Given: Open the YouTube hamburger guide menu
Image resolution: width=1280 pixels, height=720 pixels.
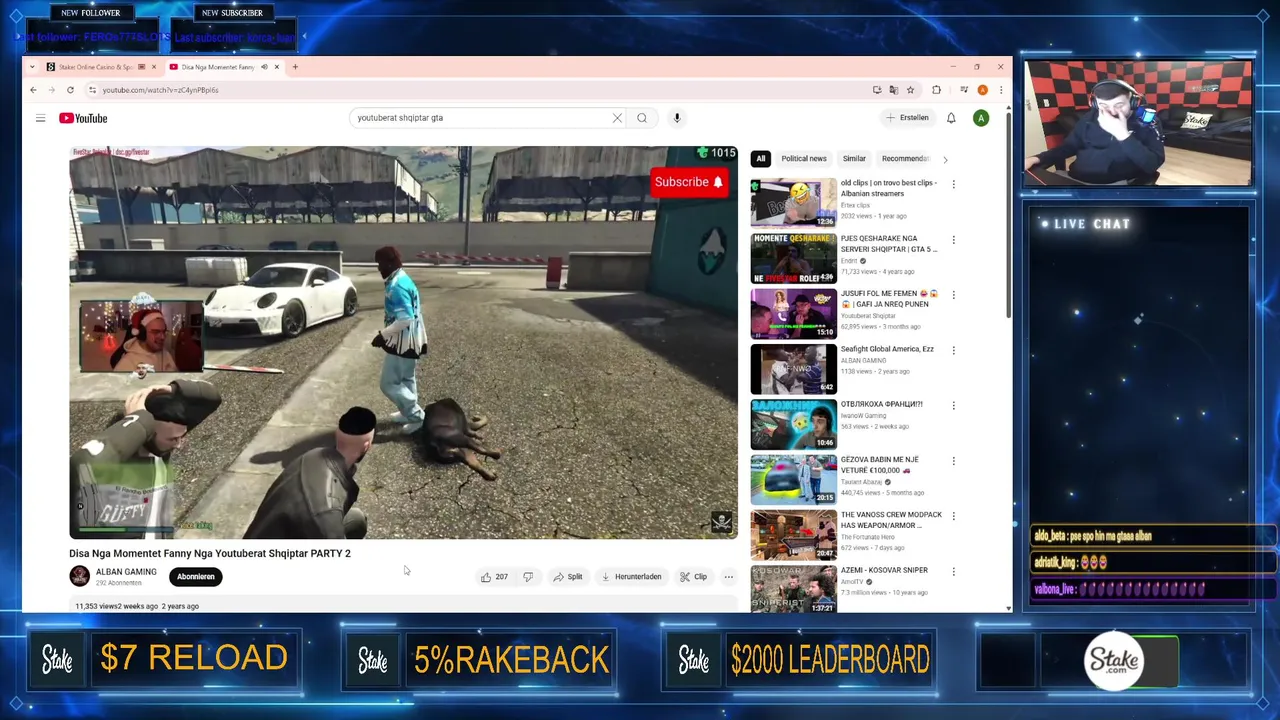Looking at the screenshot, I should point(40,118).
